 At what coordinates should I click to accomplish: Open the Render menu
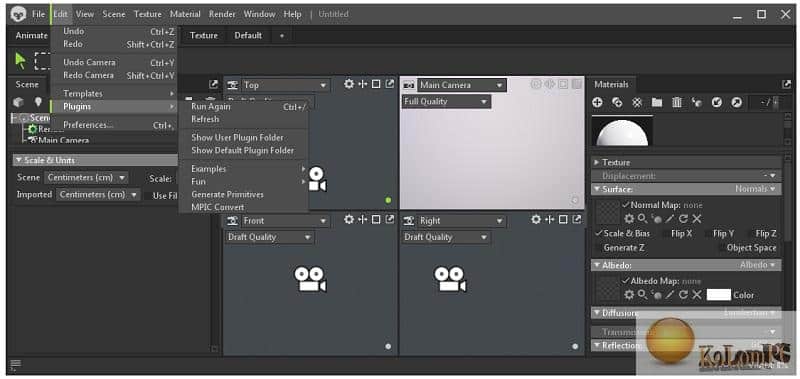pyautogui.click(x=222, y=14)
